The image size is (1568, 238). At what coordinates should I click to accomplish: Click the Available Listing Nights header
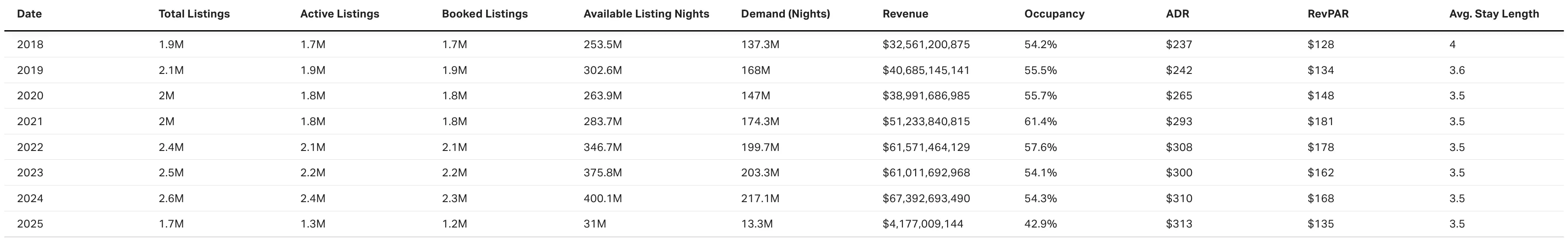(x=646, y=14)
